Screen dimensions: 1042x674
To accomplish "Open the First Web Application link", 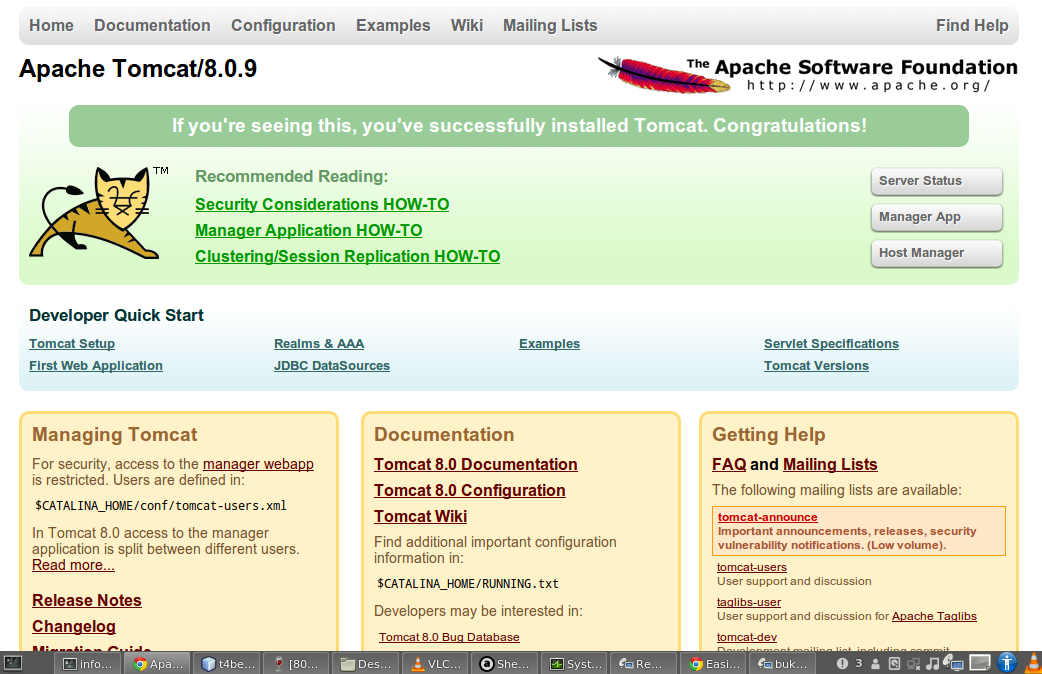I will tap(96, 366).
